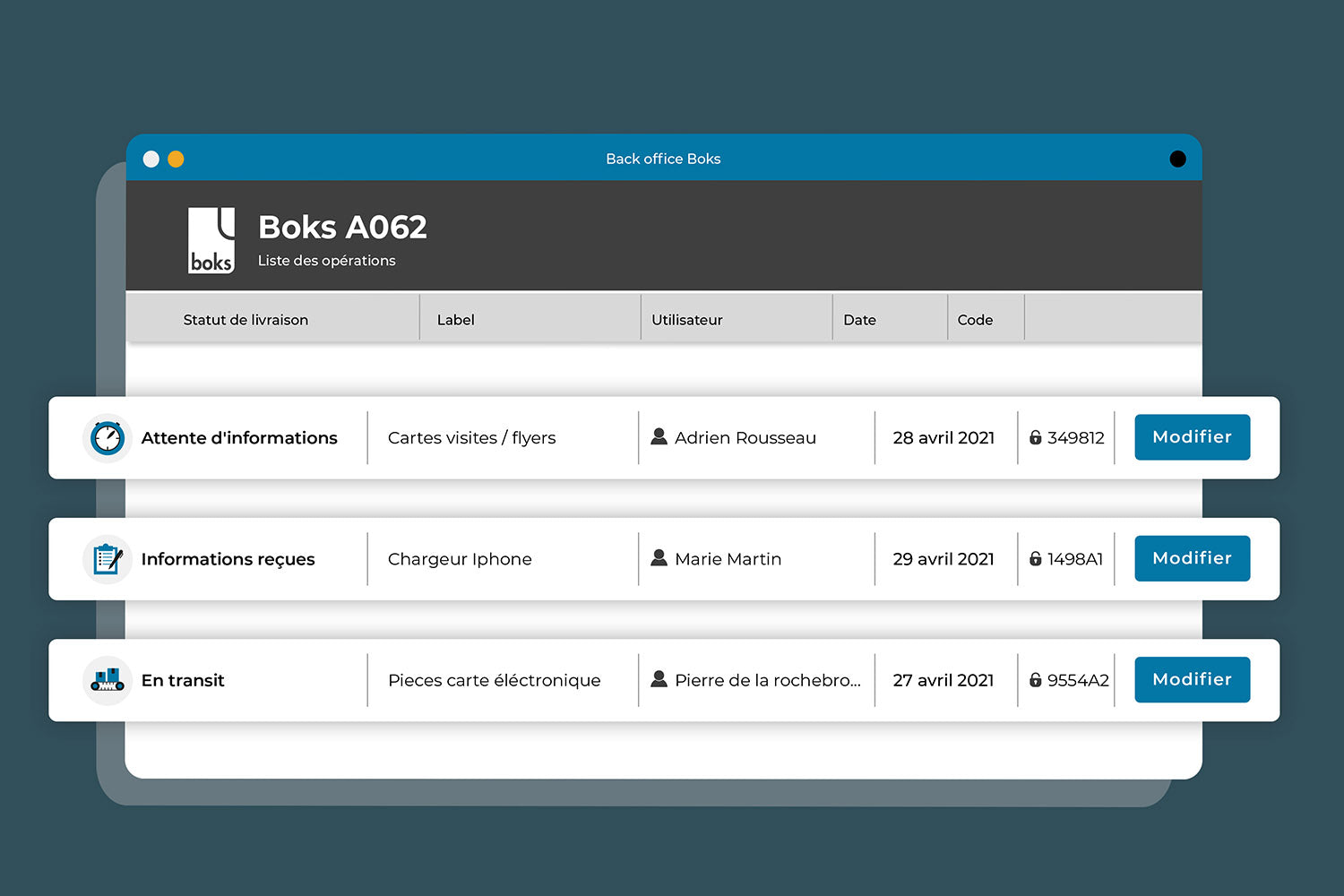Click the Boks logo icon

211,240
